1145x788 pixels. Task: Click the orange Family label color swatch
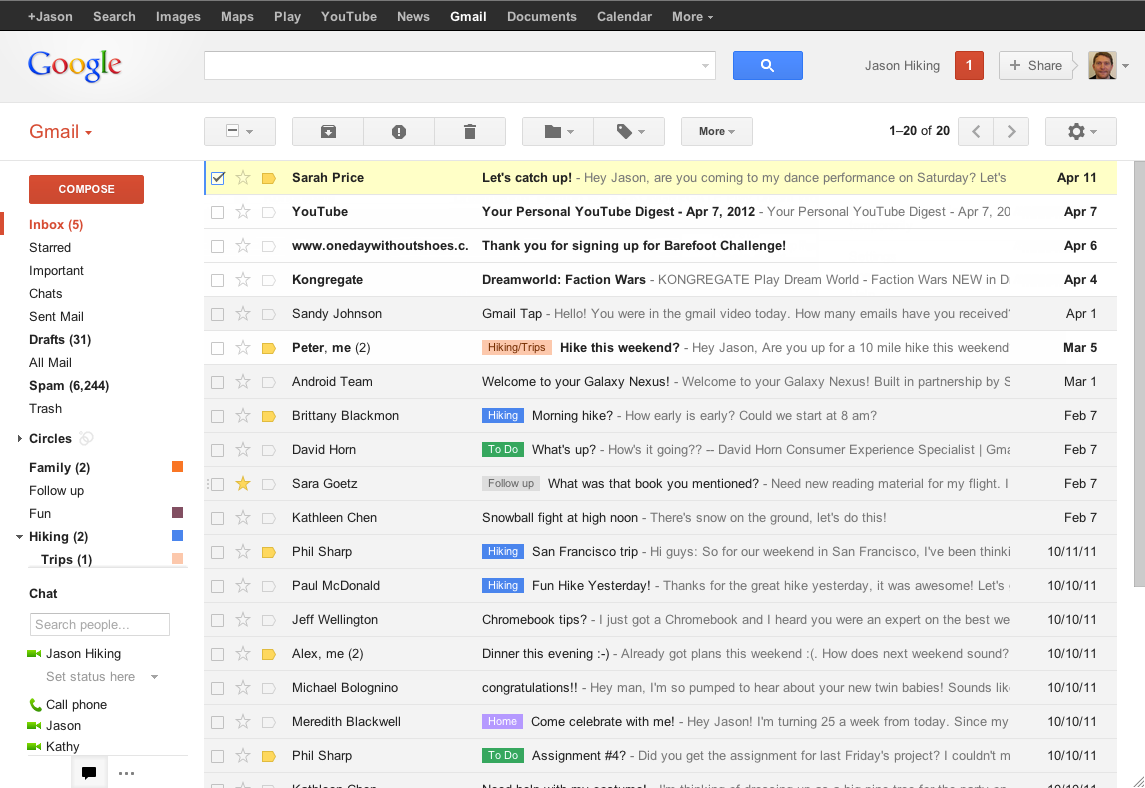point(177,467)
